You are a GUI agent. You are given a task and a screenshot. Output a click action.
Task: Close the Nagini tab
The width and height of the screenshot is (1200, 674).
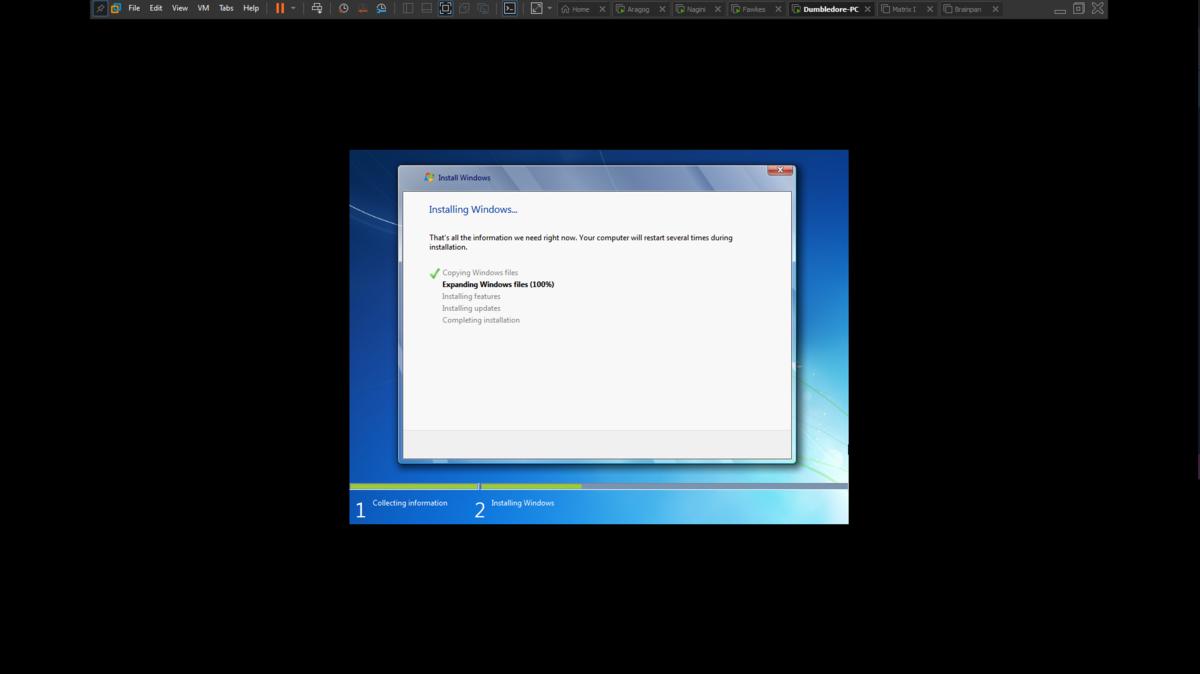tap(718, 9)
